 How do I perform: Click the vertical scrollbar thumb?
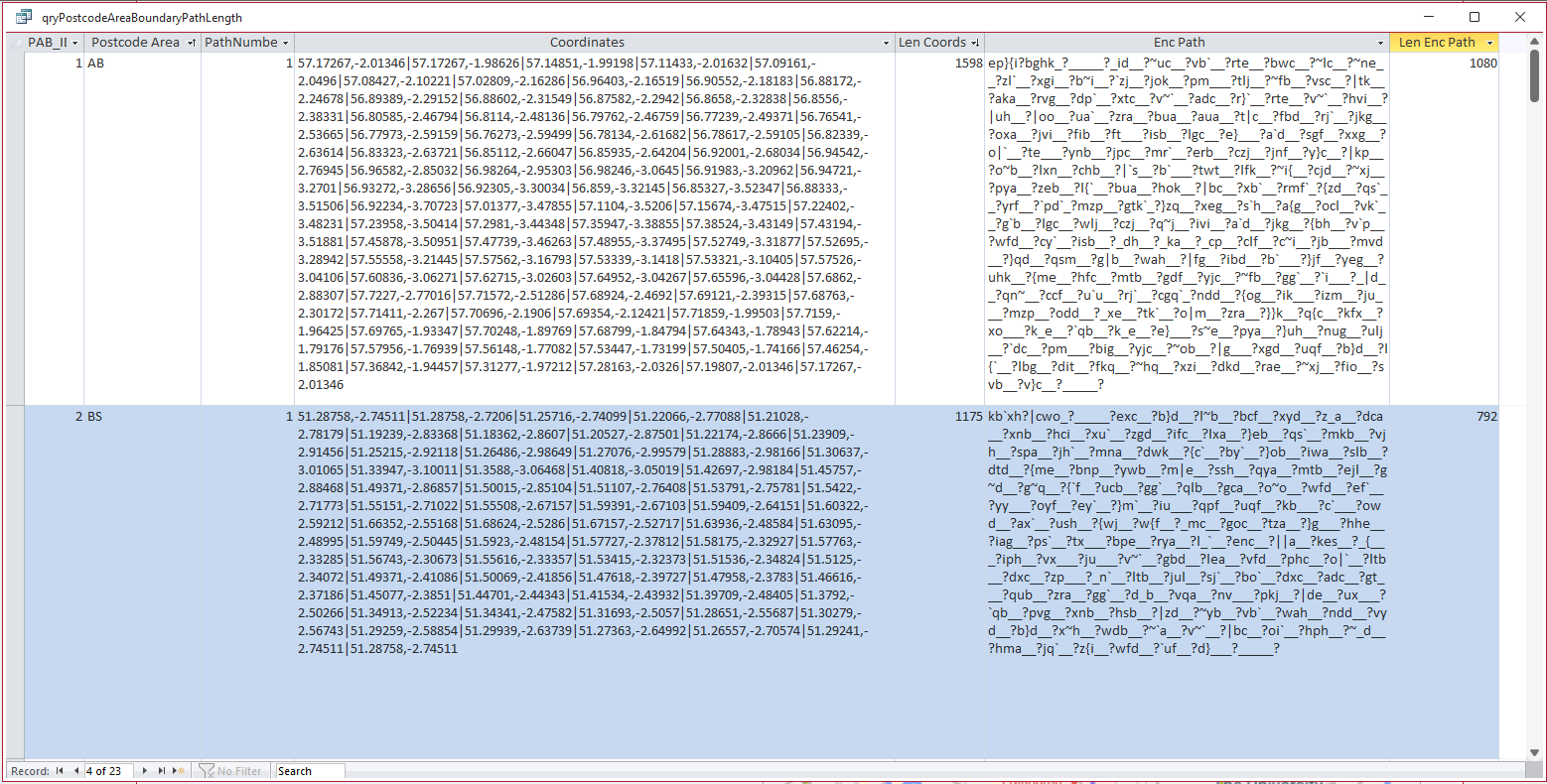1535,75
